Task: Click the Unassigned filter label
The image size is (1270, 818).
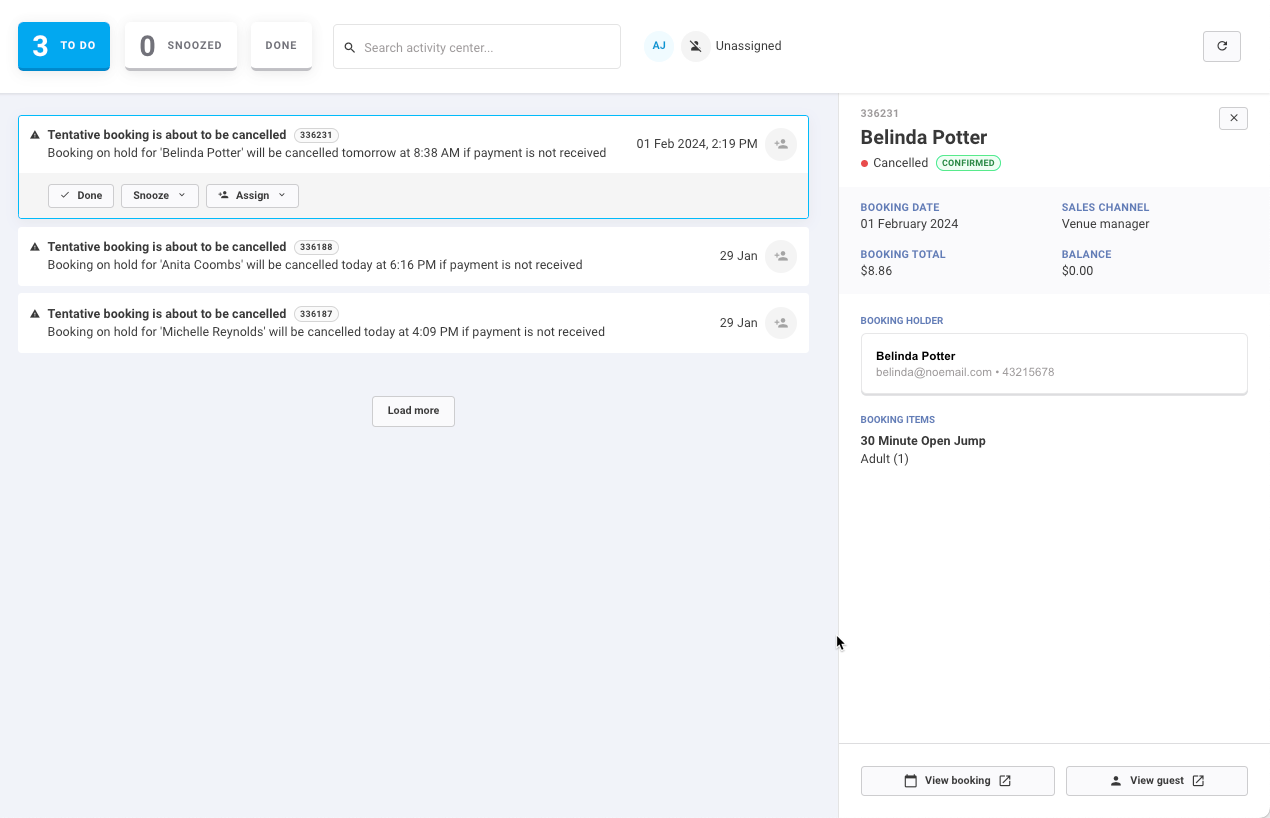Action: coord(749,46)
